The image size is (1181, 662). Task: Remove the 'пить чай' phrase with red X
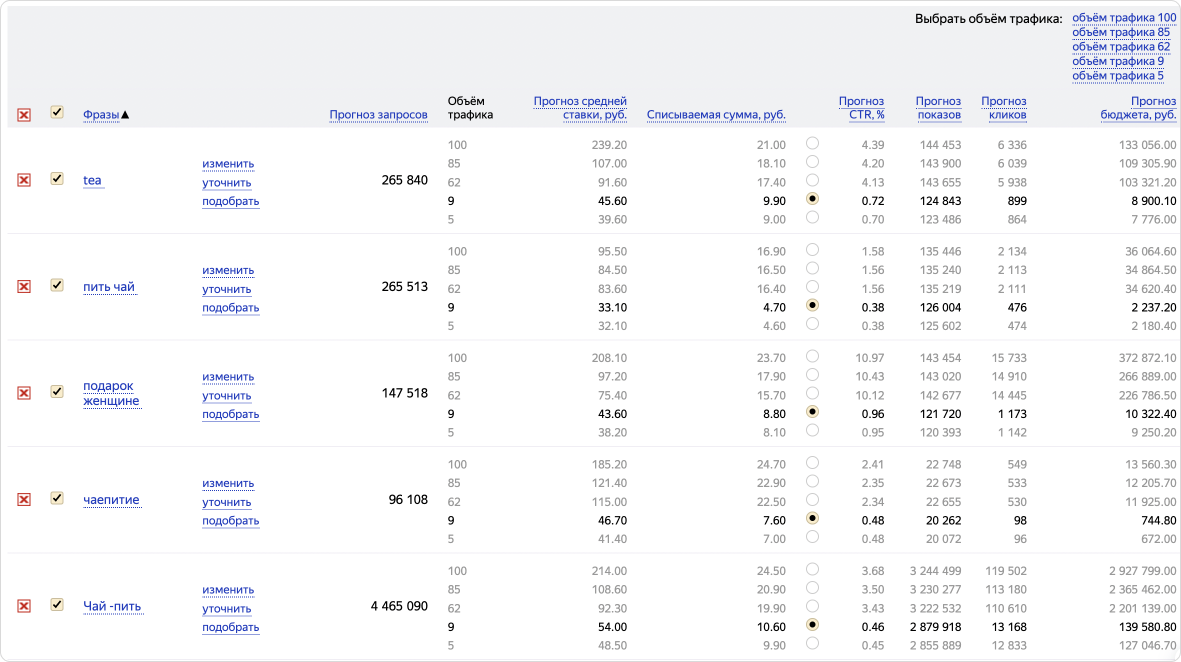[24, 287]
